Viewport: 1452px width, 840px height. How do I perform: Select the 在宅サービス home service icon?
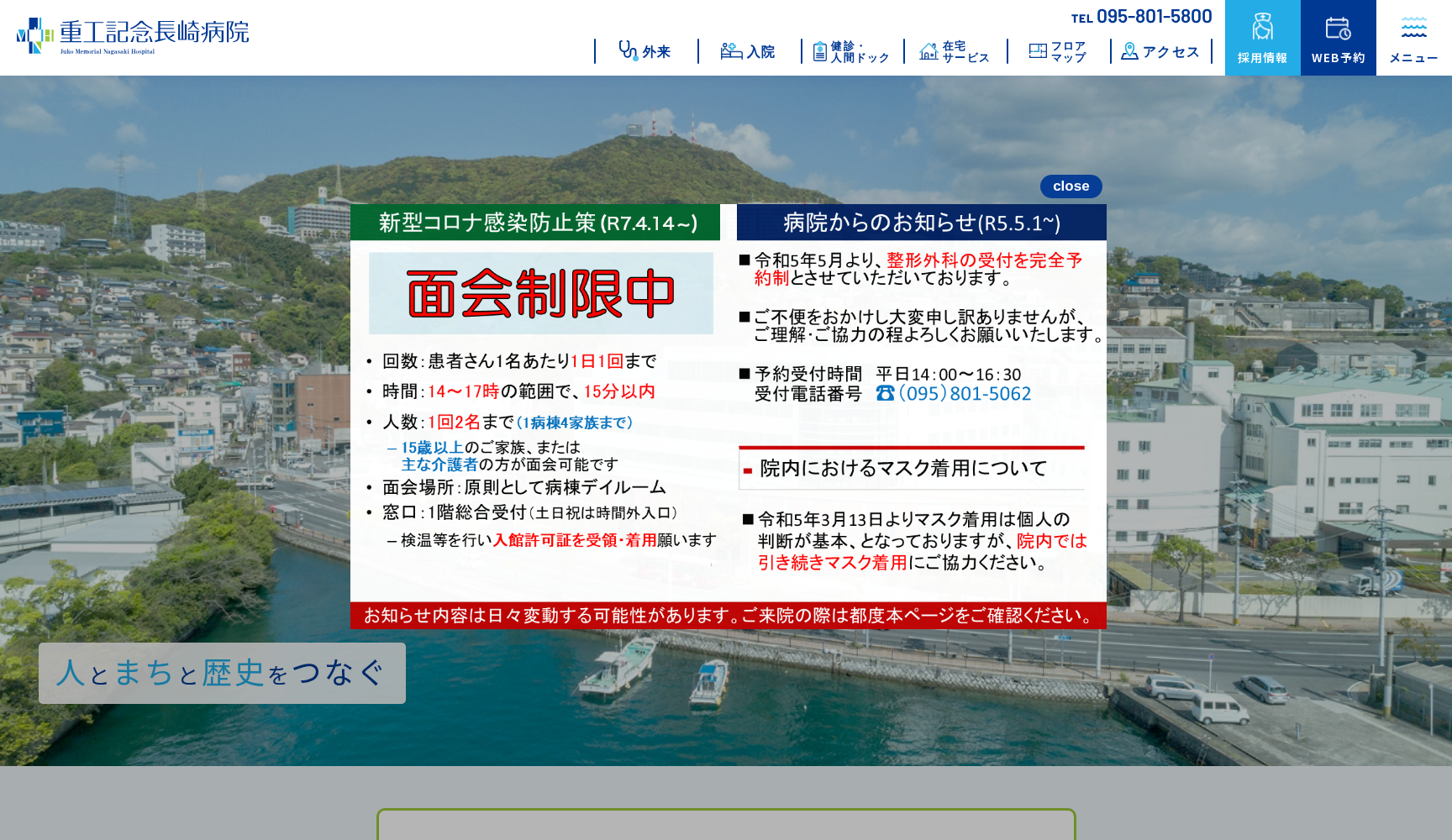[929, 50]
